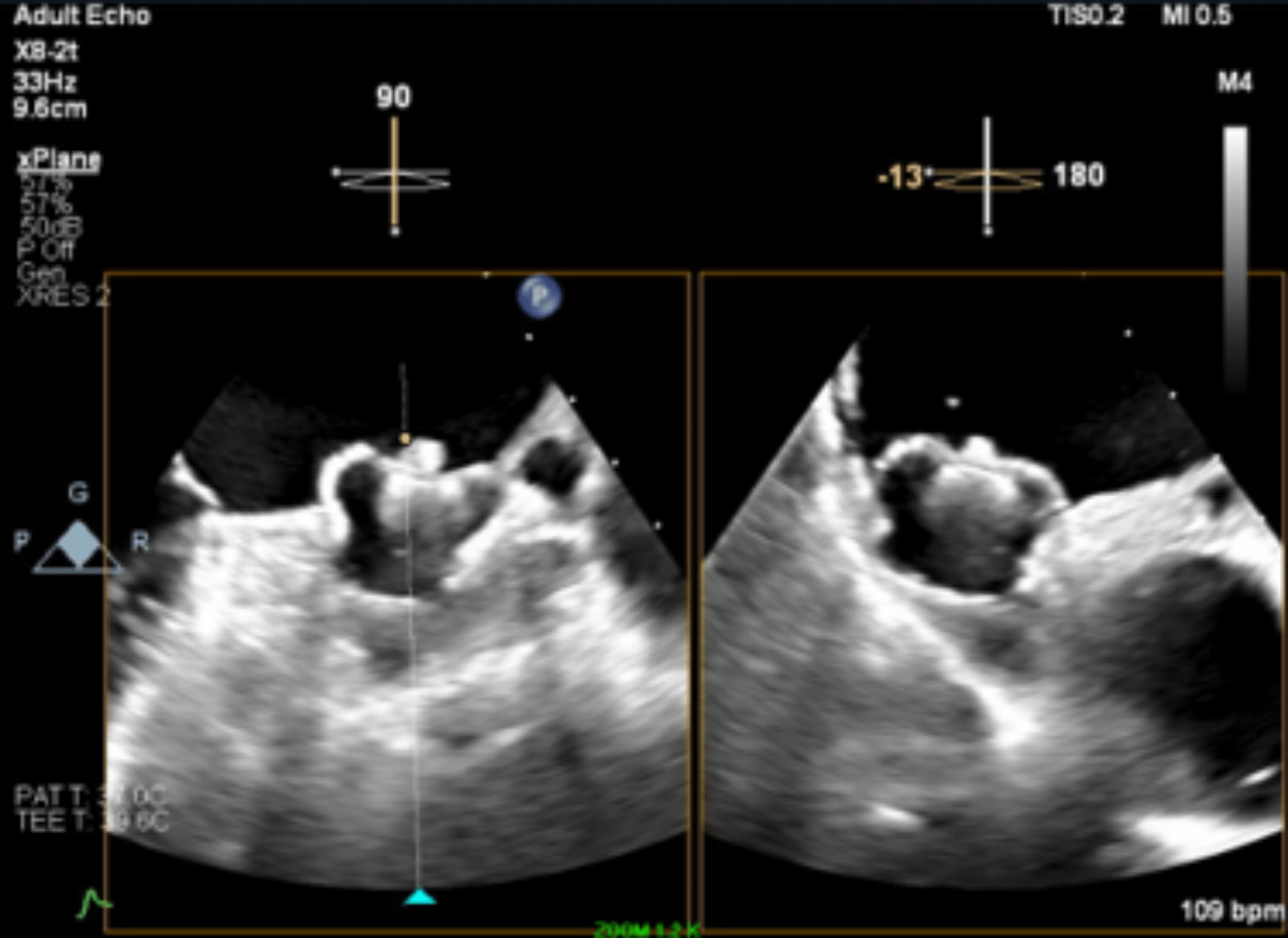Click the xPlane mode label

coord(59,160)
